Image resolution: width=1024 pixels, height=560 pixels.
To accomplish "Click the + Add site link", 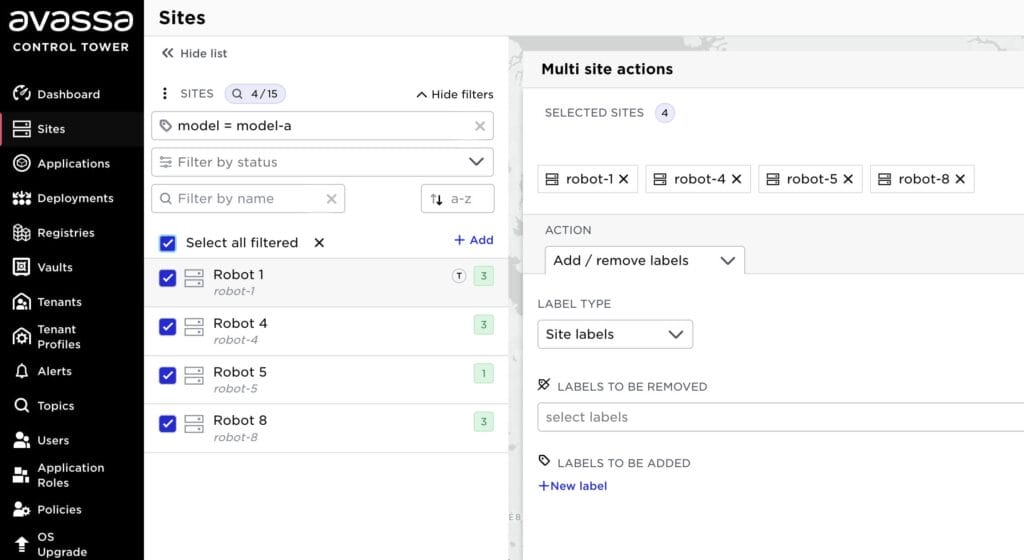I will tap(473, 240).
